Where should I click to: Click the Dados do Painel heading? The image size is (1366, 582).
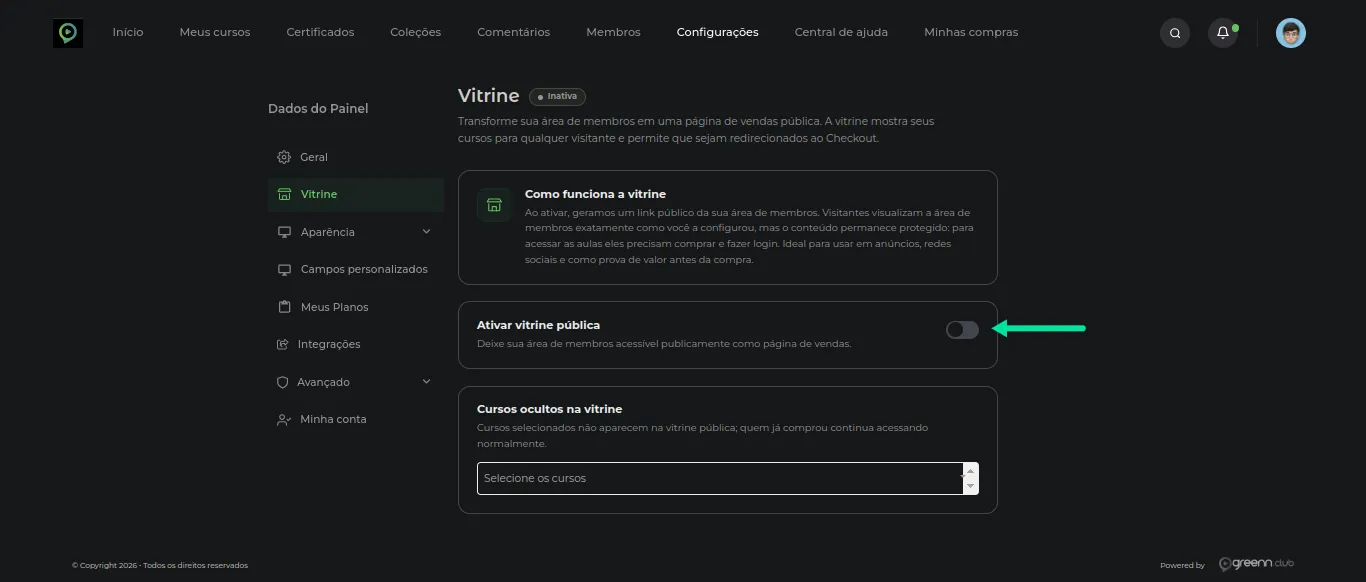click(318, 108)
